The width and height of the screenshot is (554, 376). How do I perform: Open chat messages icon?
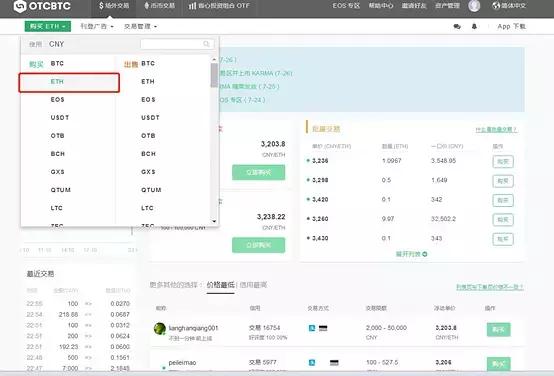coord(457,27)
